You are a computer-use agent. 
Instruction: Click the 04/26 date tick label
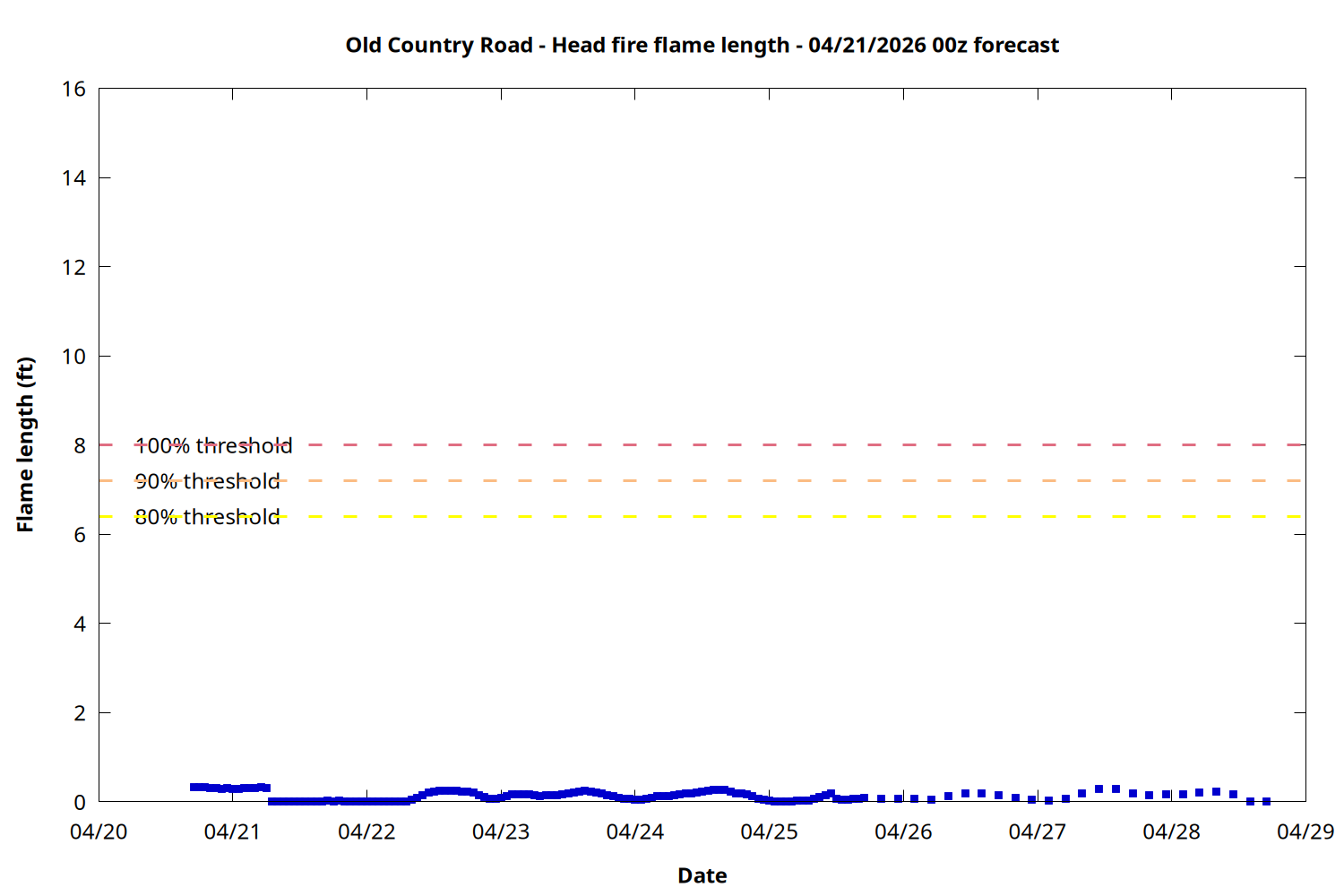pos(903,831)
